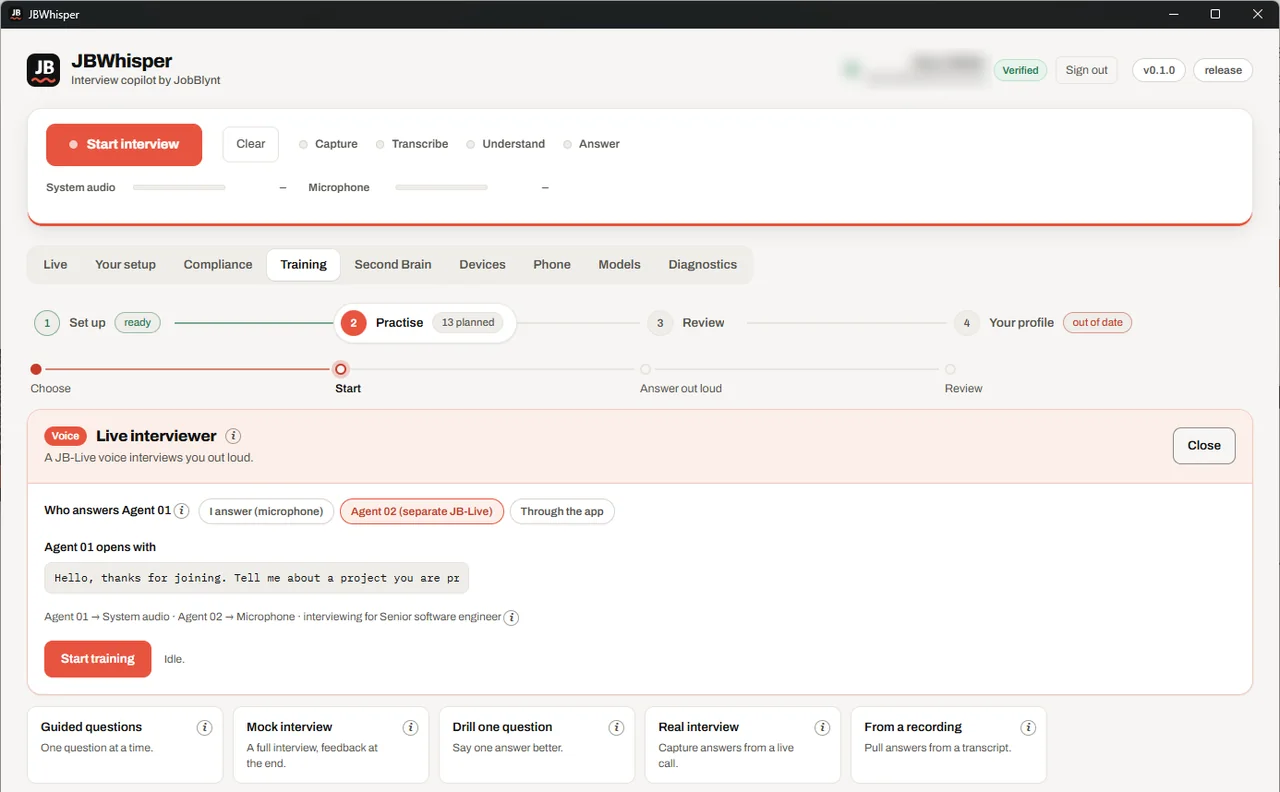Image resolution: width=1280 pixels, height=792 pixels.
Task: Click the Answer stage indicator
Action: pyautogui.click(x=591, y=144)
